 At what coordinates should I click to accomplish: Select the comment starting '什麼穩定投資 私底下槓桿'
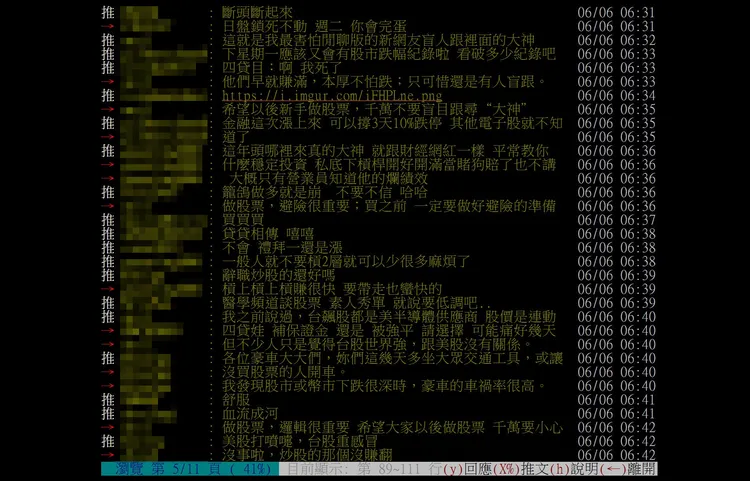click(x=389, y=165)
